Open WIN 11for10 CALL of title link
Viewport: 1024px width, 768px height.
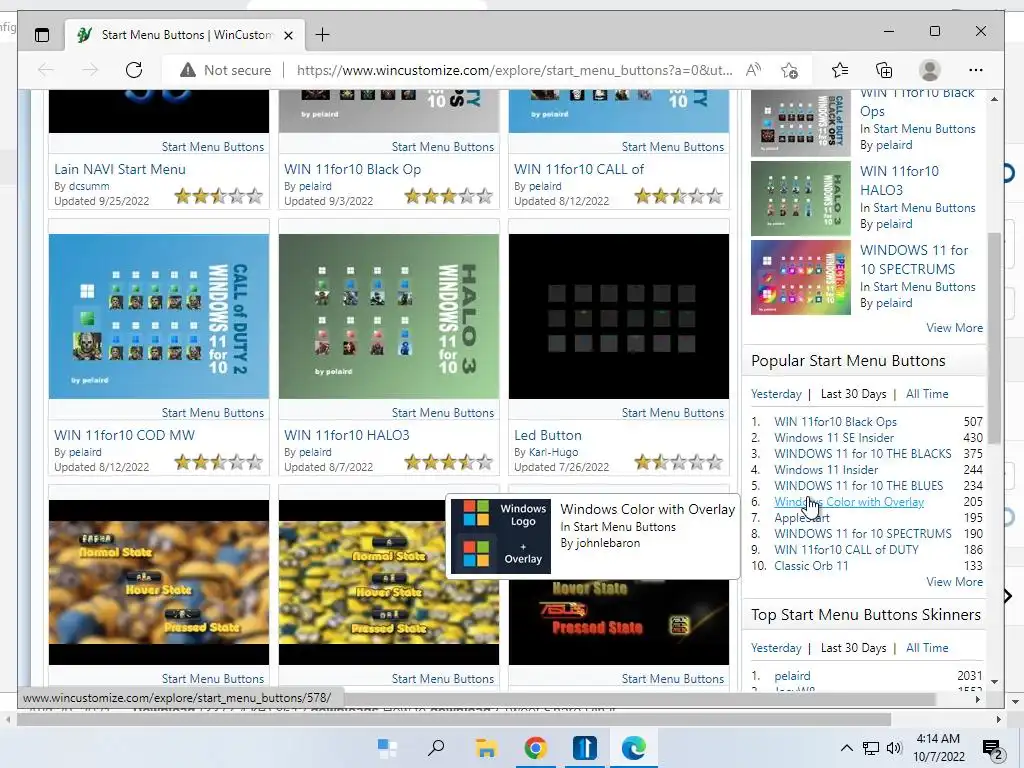[579, 169]
